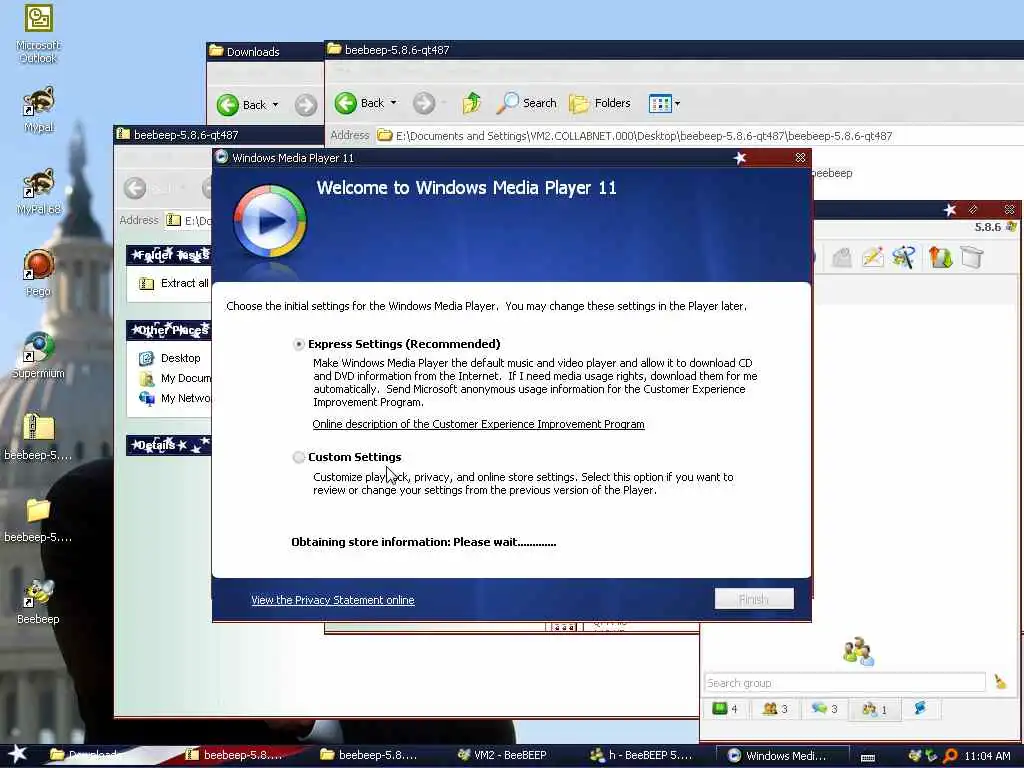Click the star button in Media Player titlebar
The height and width of the screenshot is (768, 1024).
click(740, 158)
